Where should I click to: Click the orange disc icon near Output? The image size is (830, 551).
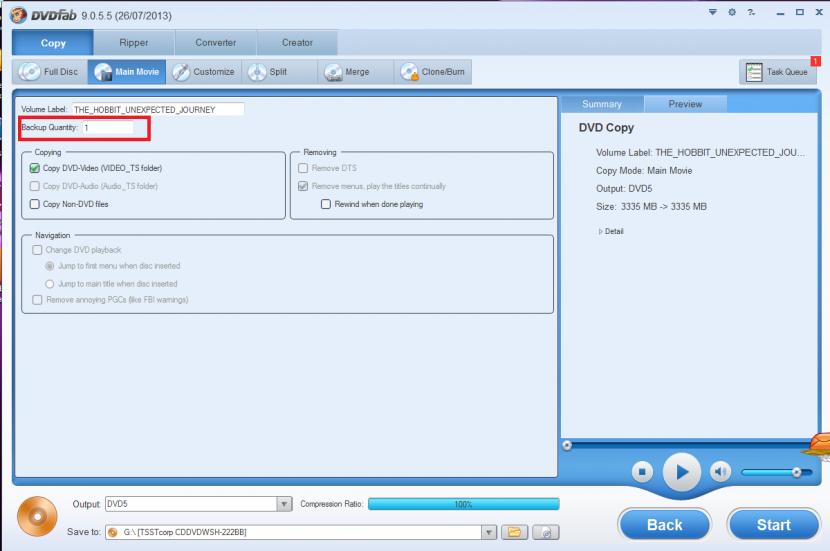38,516
